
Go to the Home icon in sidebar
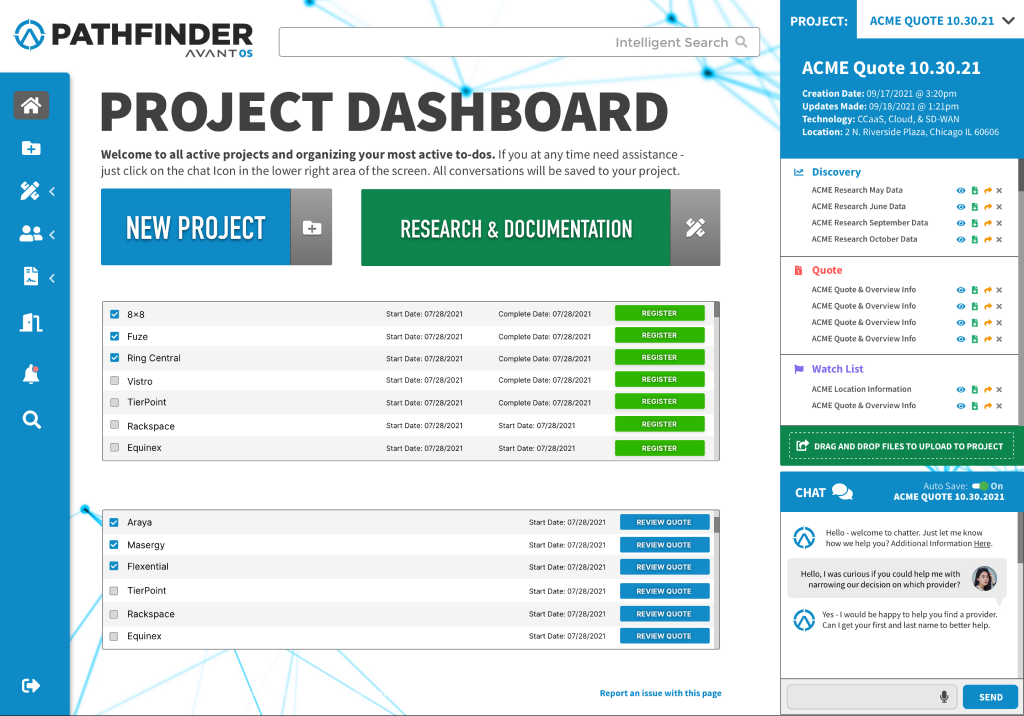point(31,105)
